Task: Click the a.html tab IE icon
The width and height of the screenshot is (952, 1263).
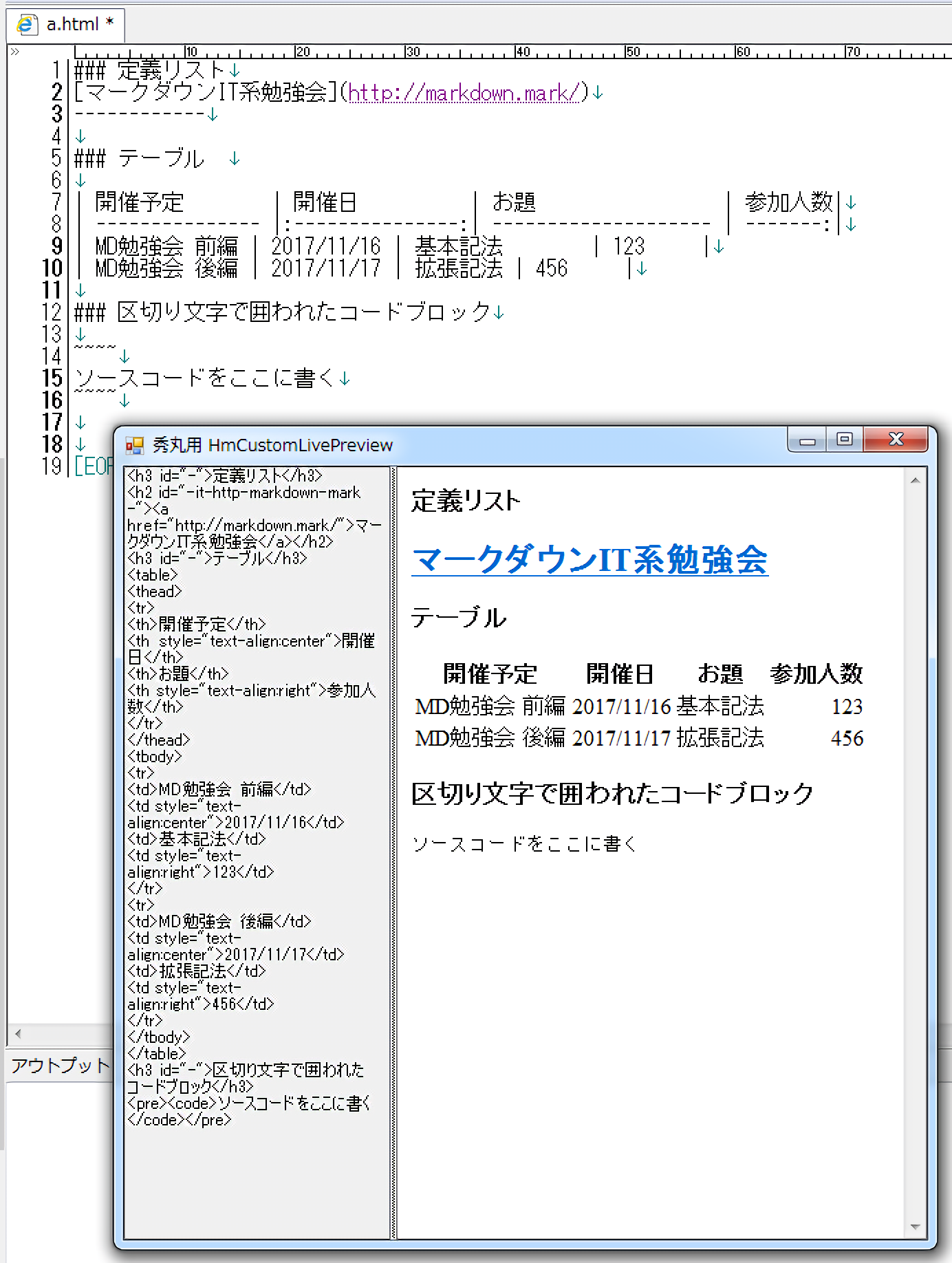Action: tap(26, 25)
